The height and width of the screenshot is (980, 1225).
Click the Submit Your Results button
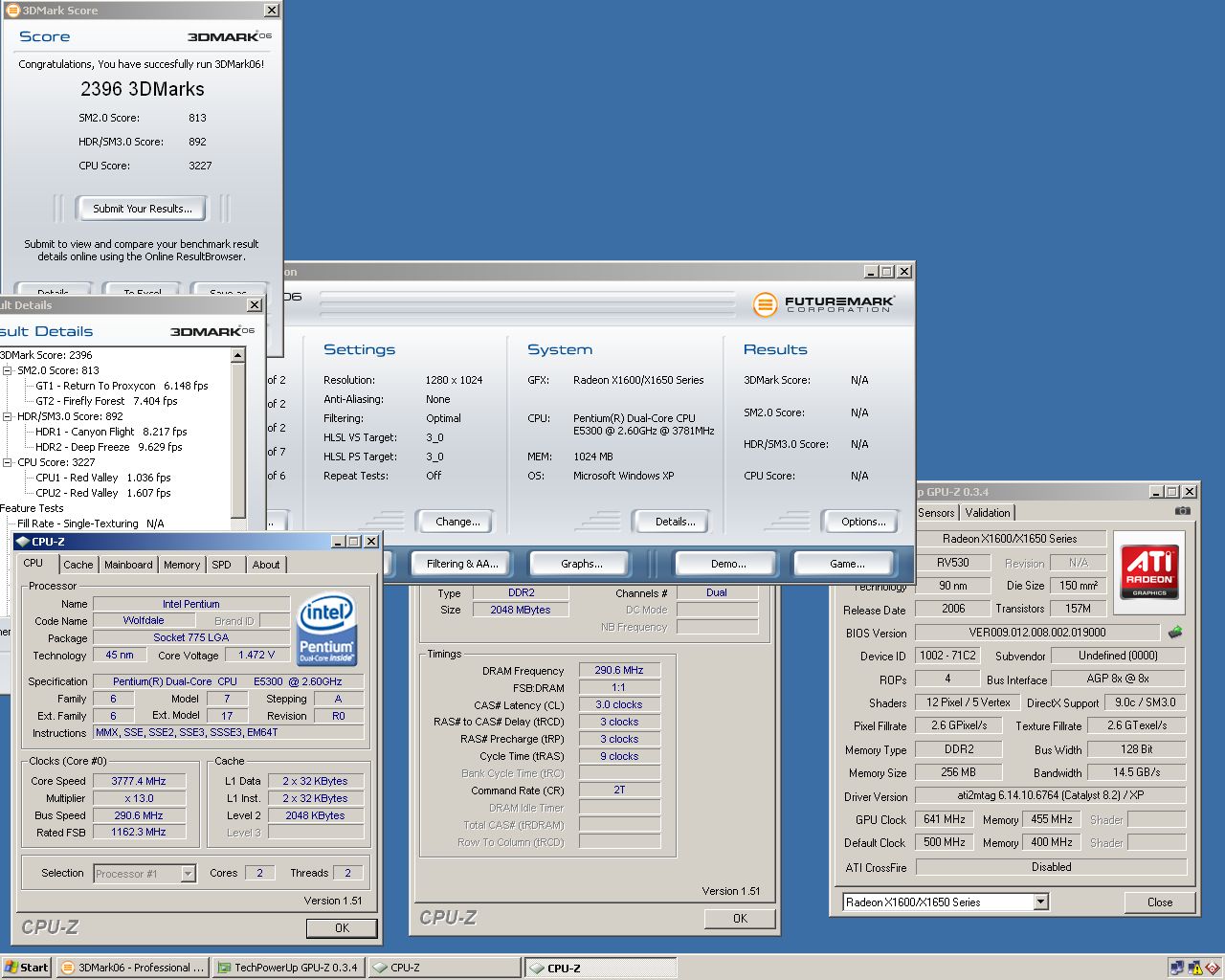pos(143,209)
